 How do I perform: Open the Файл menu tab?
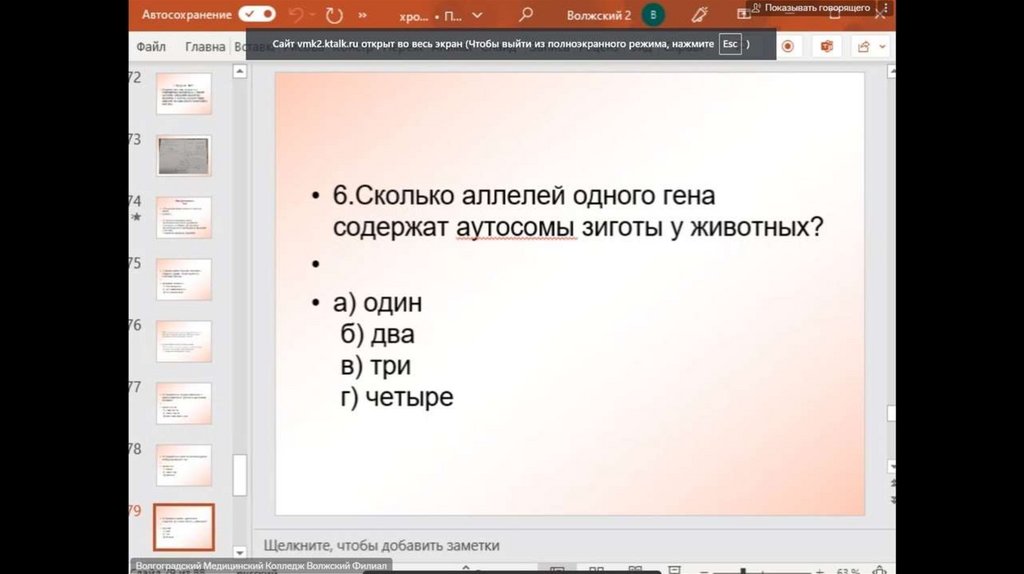coord(151,46)
